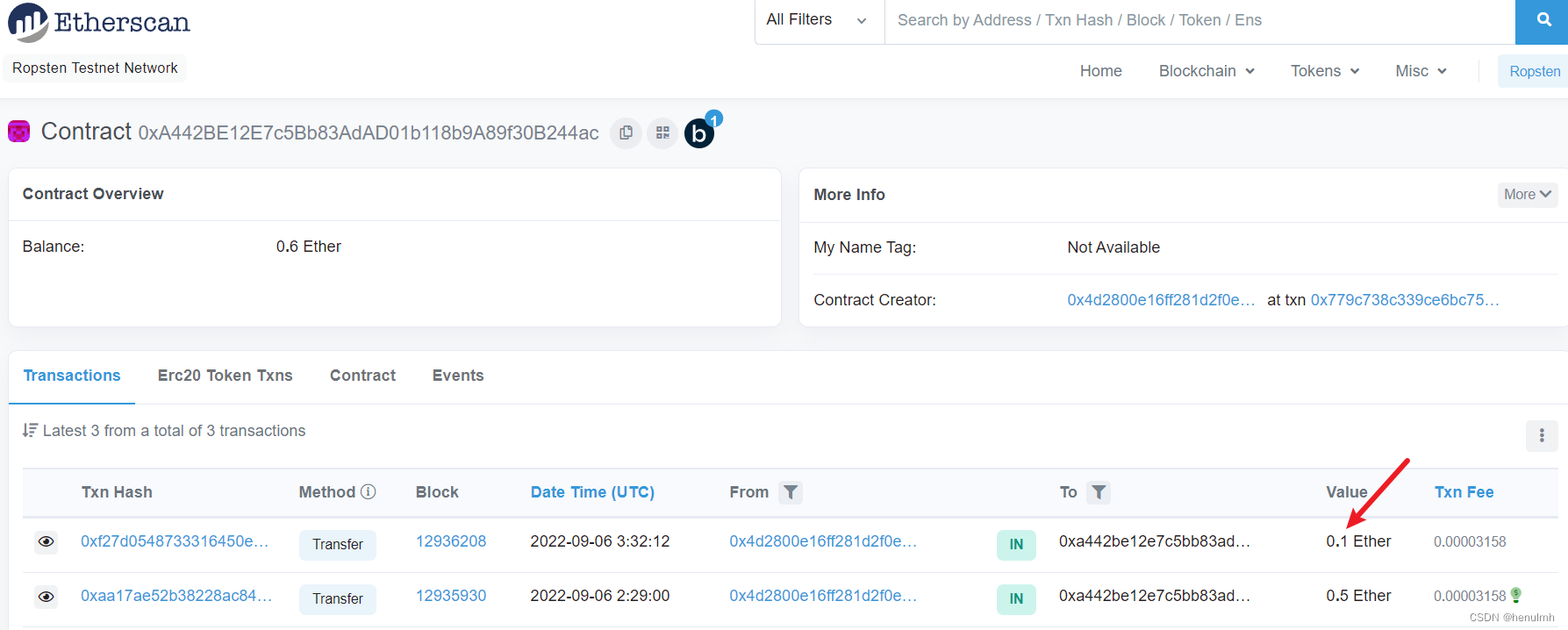Expand the Blockchain menu

[x=1206, y=71]
